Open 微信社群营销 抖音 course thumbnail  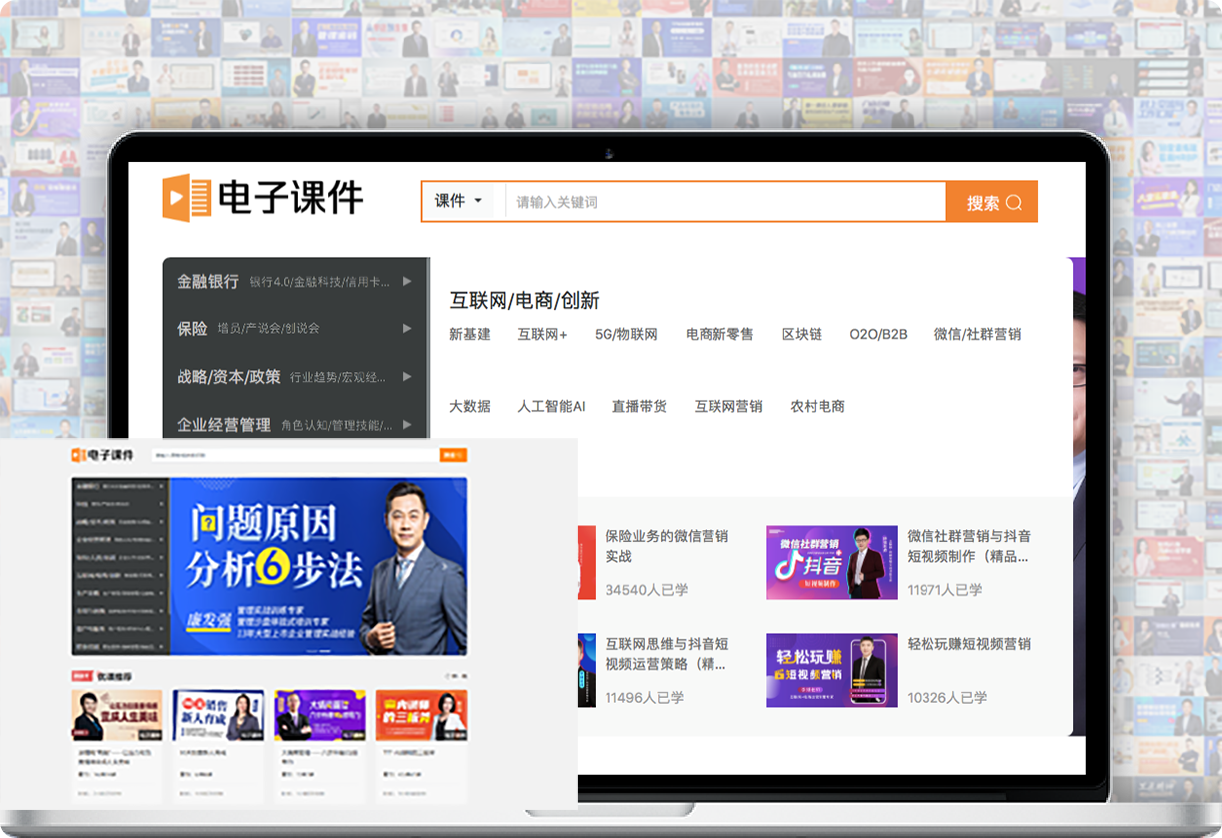831,563
